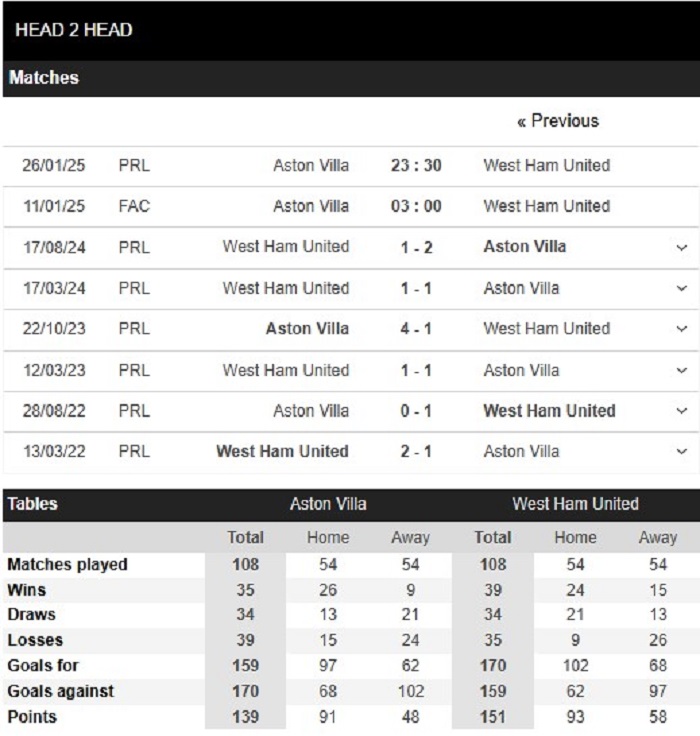
Task: Click the 1 - 2 score on 17/08/24
Action: coord(416,247)
